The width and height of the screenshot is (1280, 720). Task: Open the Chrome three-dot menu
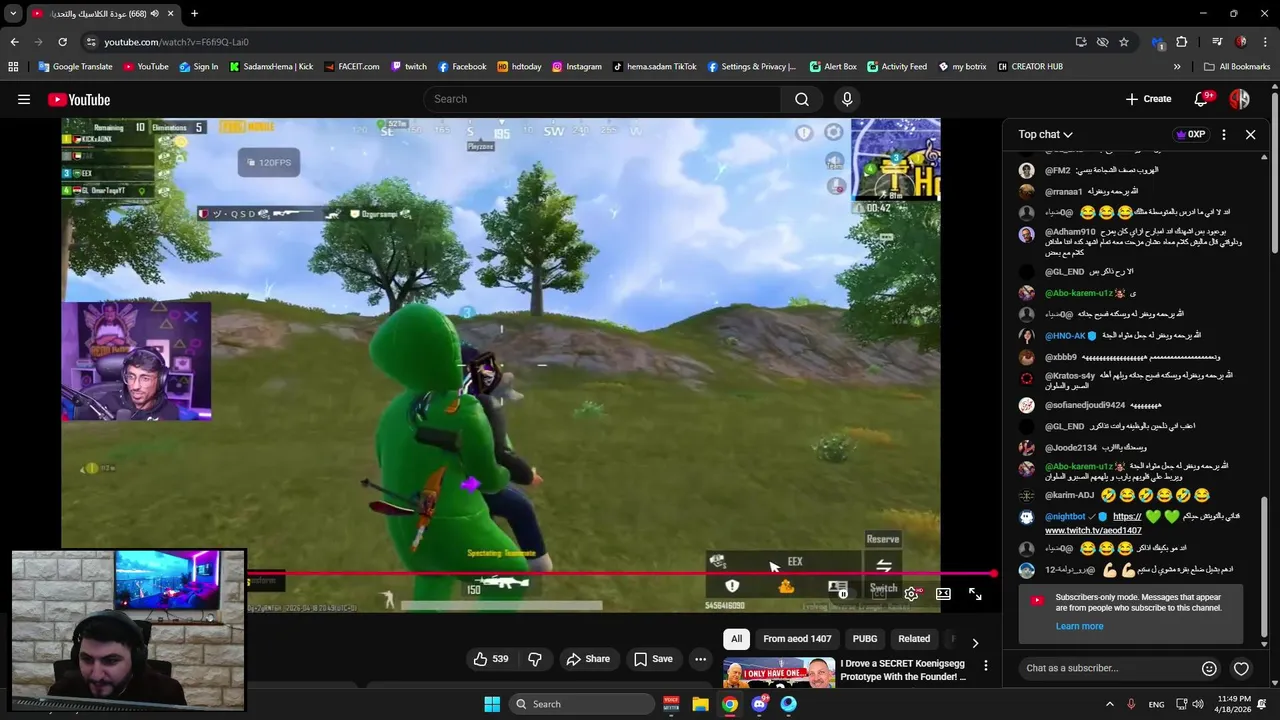[1264, 42]
